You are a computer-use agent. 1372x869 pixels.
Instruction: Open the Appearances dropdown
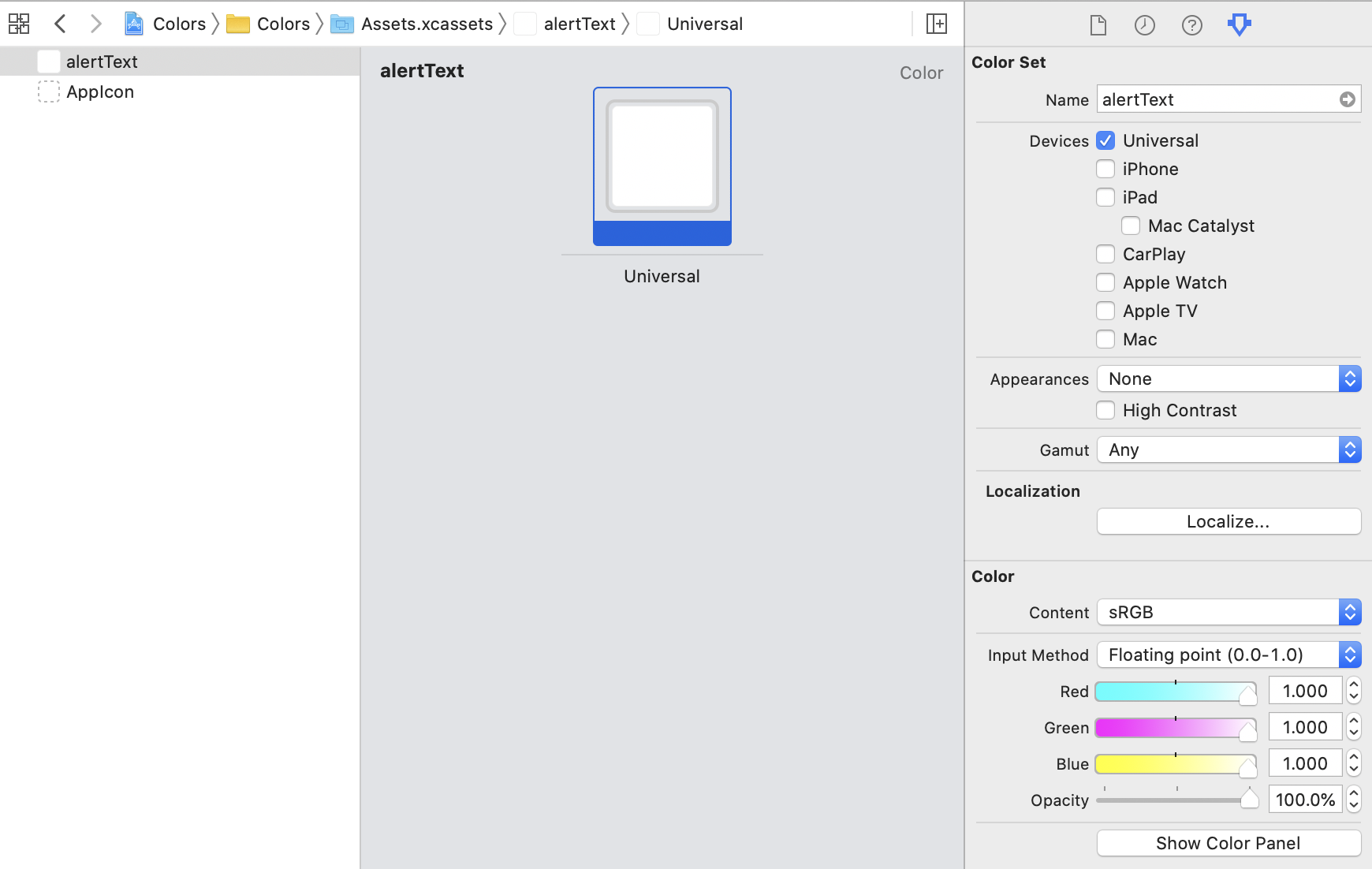pyautogui.click(x=1228, y=379)
